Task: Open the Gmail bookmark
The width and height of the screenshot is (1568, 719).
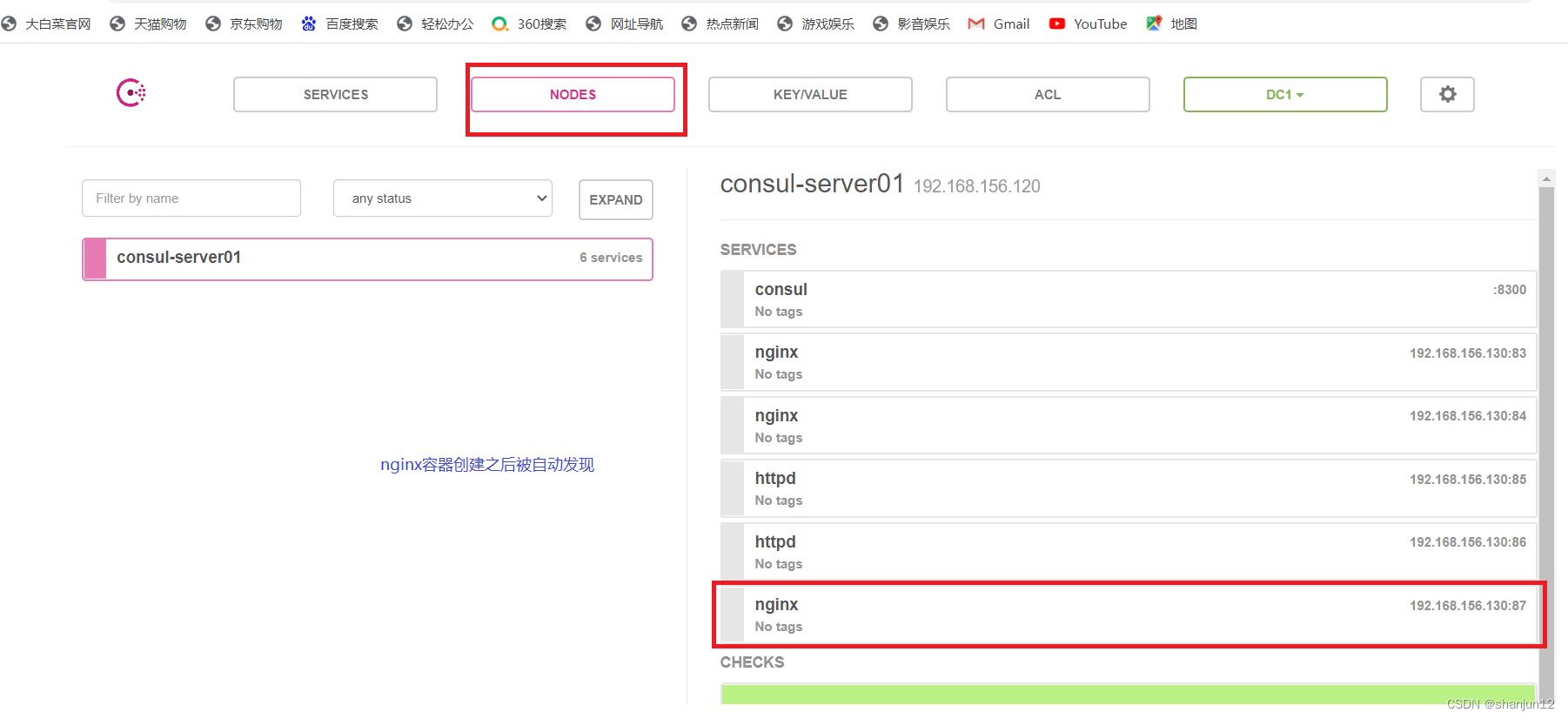Action: coord(999,24)
